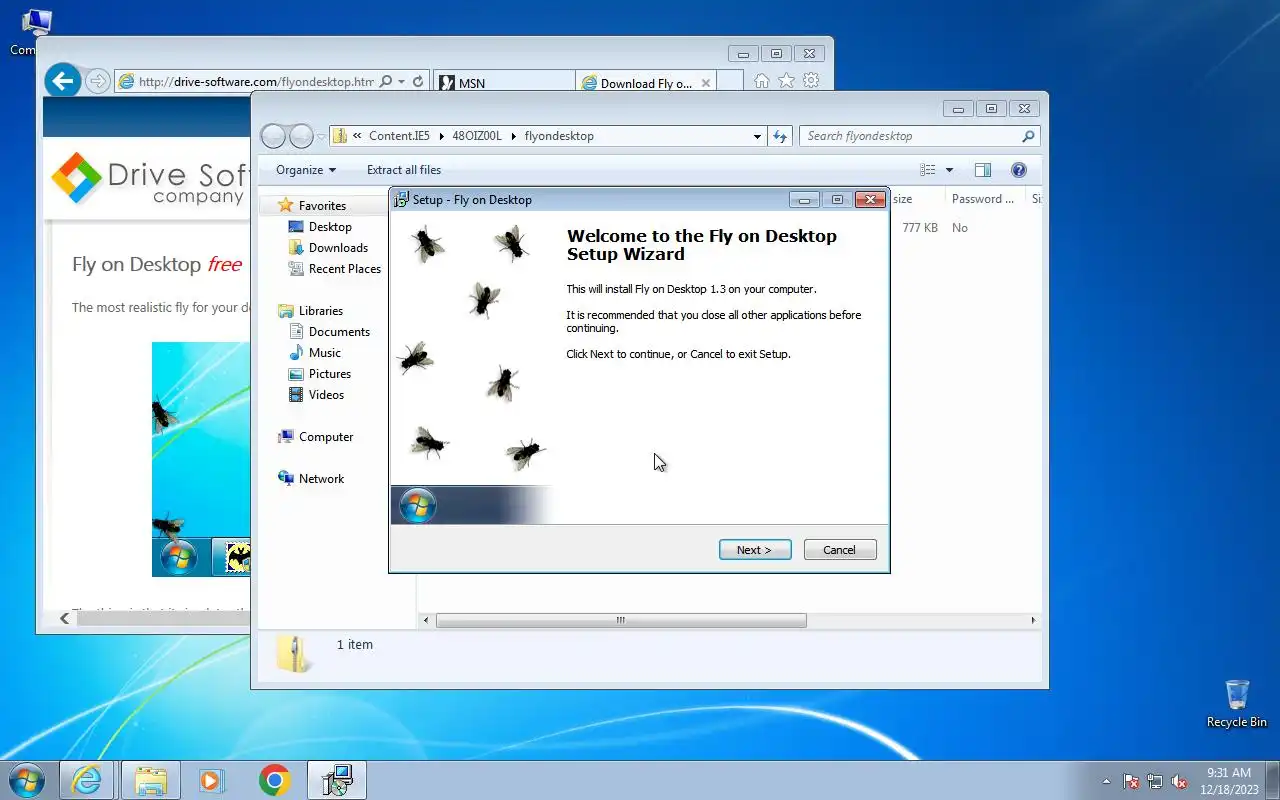Click the IE URL address field
This screenshot has height=800, width=1280.
(x=256, y=82)
